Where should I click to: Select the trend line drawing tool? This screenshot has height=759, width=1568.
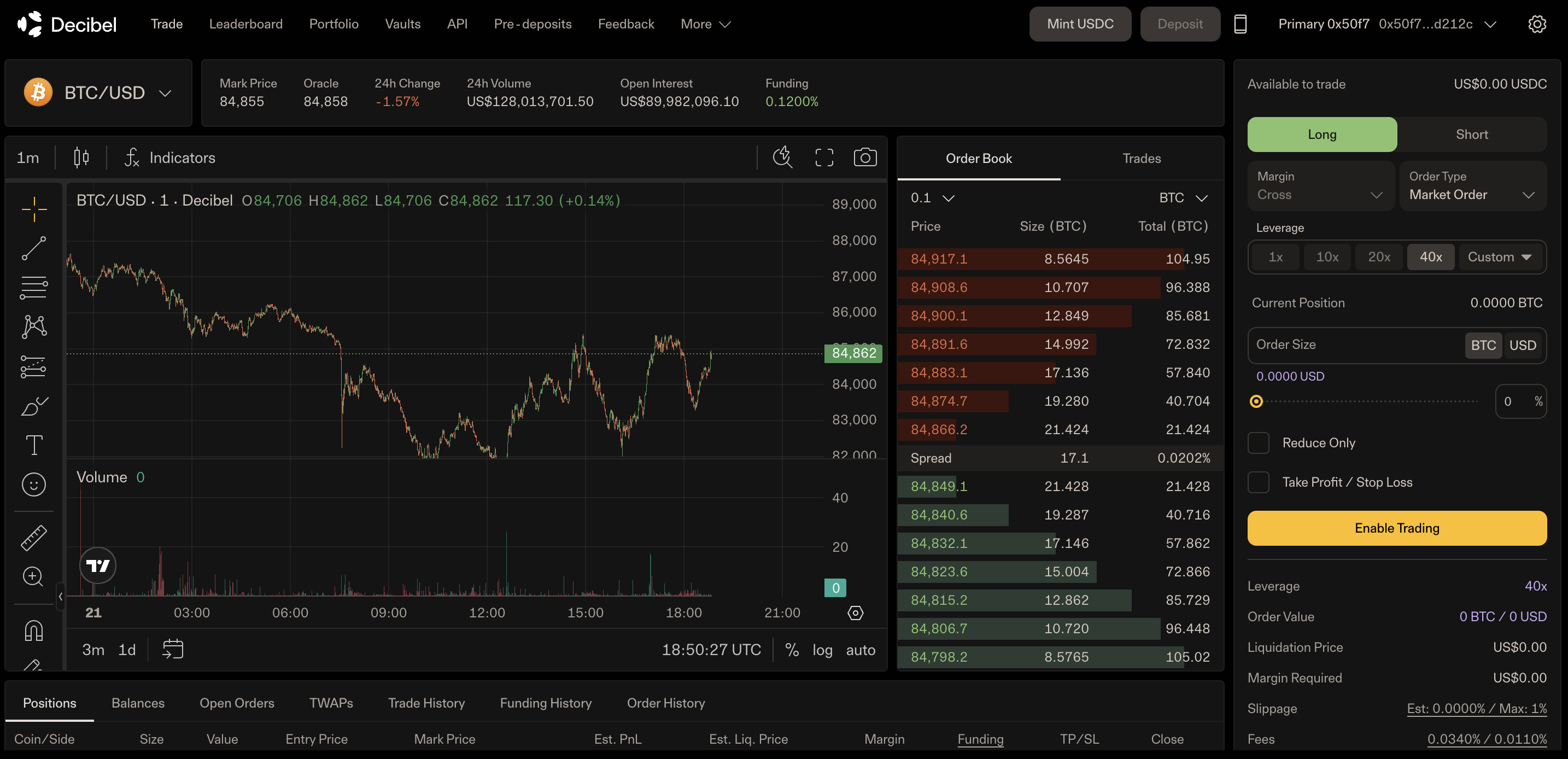[x=34, y=248]
